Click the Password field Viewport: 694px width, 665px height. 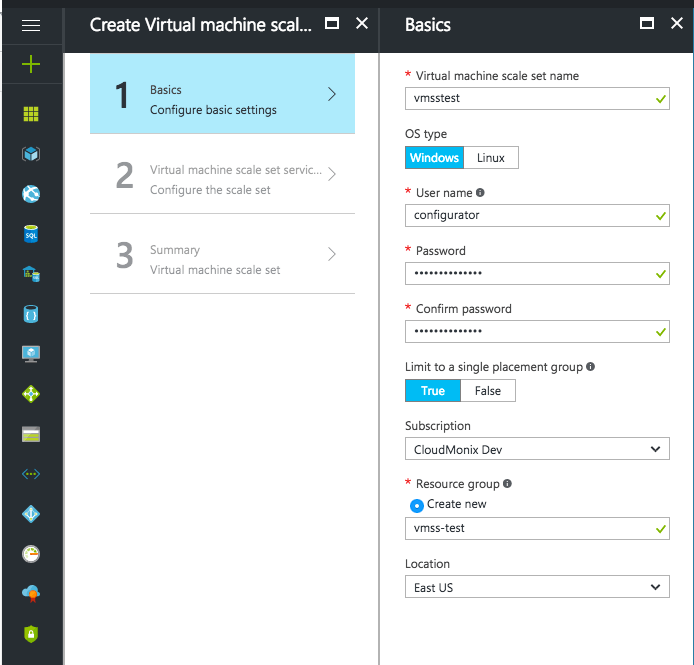point(537,274)
